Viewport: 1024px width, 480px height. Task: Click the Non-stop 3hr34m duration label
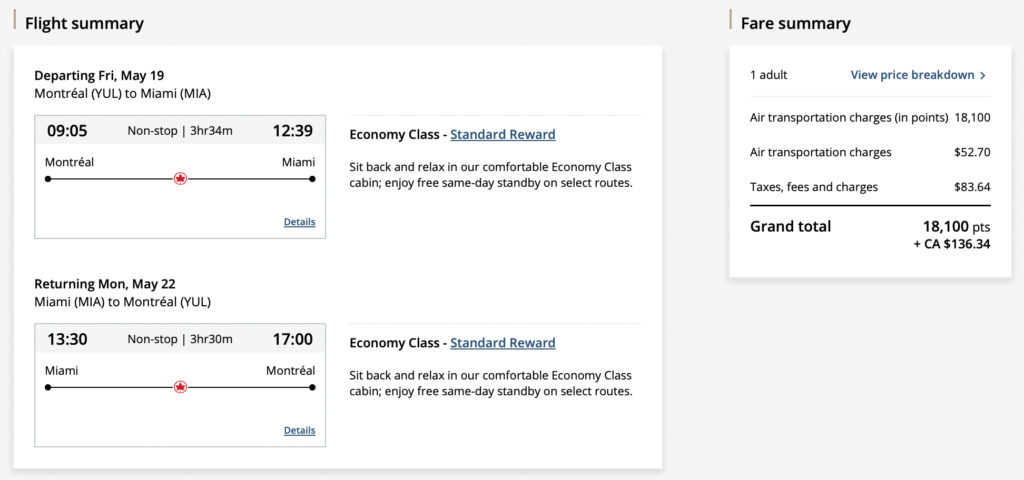[x=180, y=131]
